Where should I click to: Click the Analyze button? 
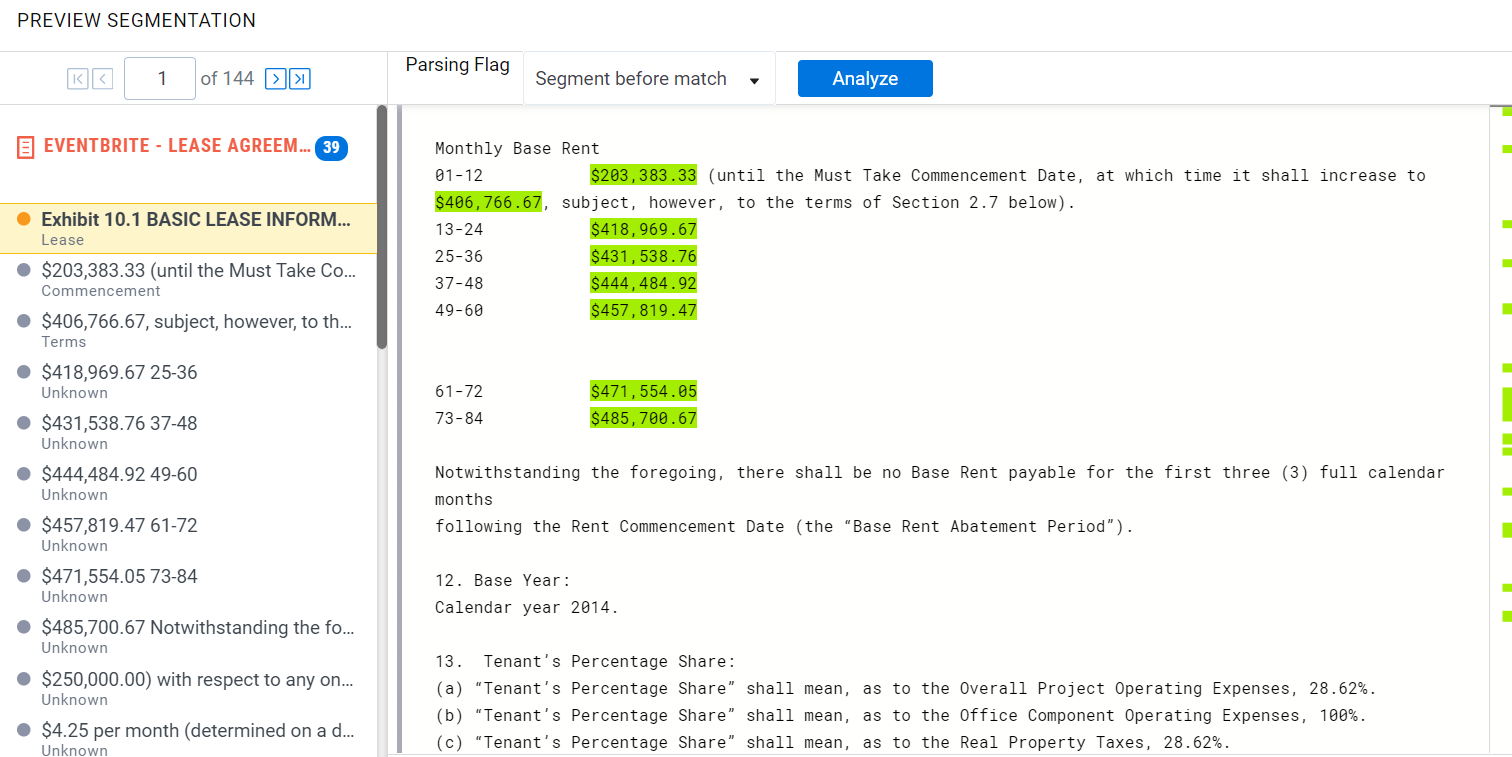(x=865, y=79)
